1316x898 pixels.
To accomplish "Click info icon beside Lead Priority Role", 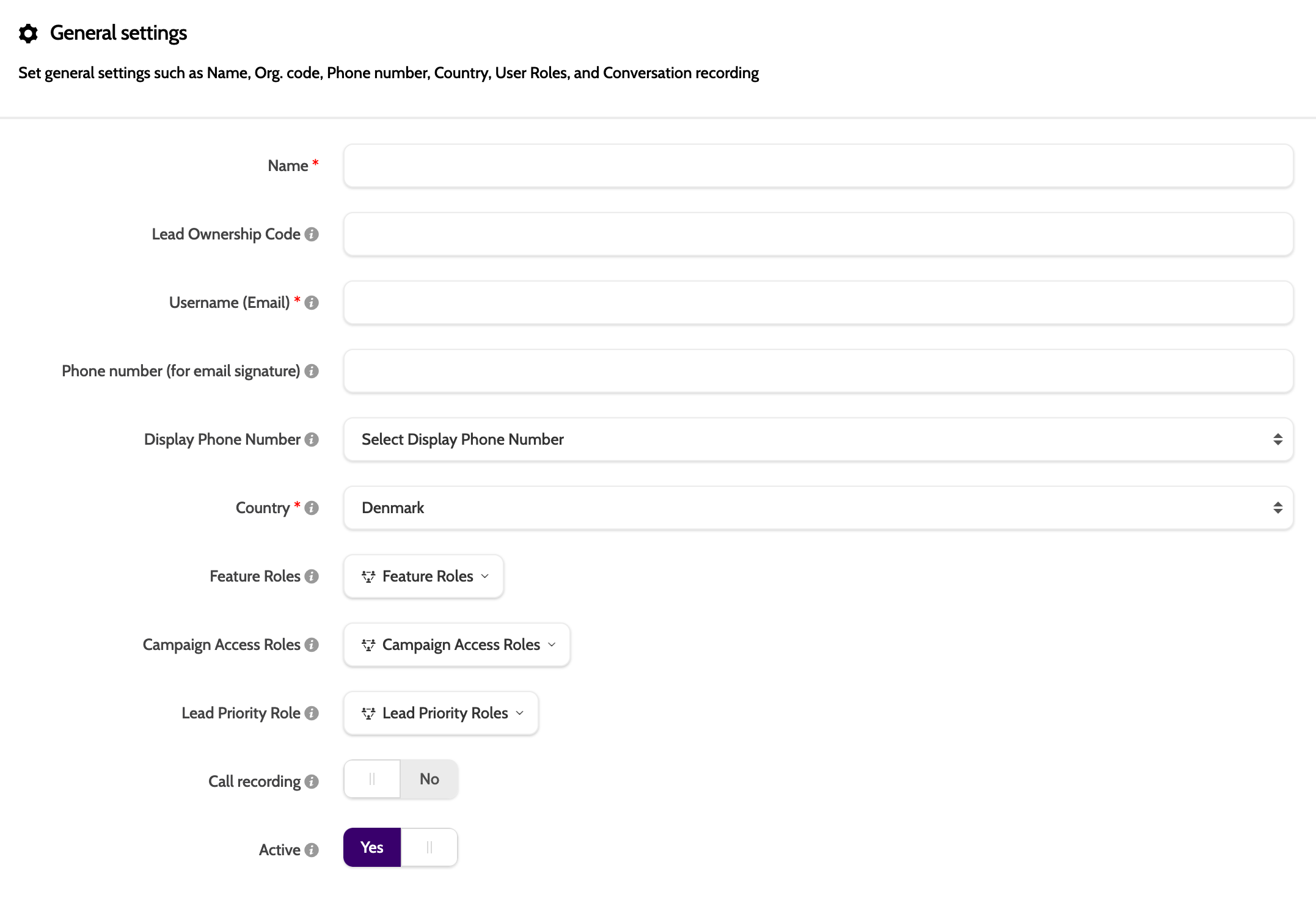I will [x=312, y=714].
